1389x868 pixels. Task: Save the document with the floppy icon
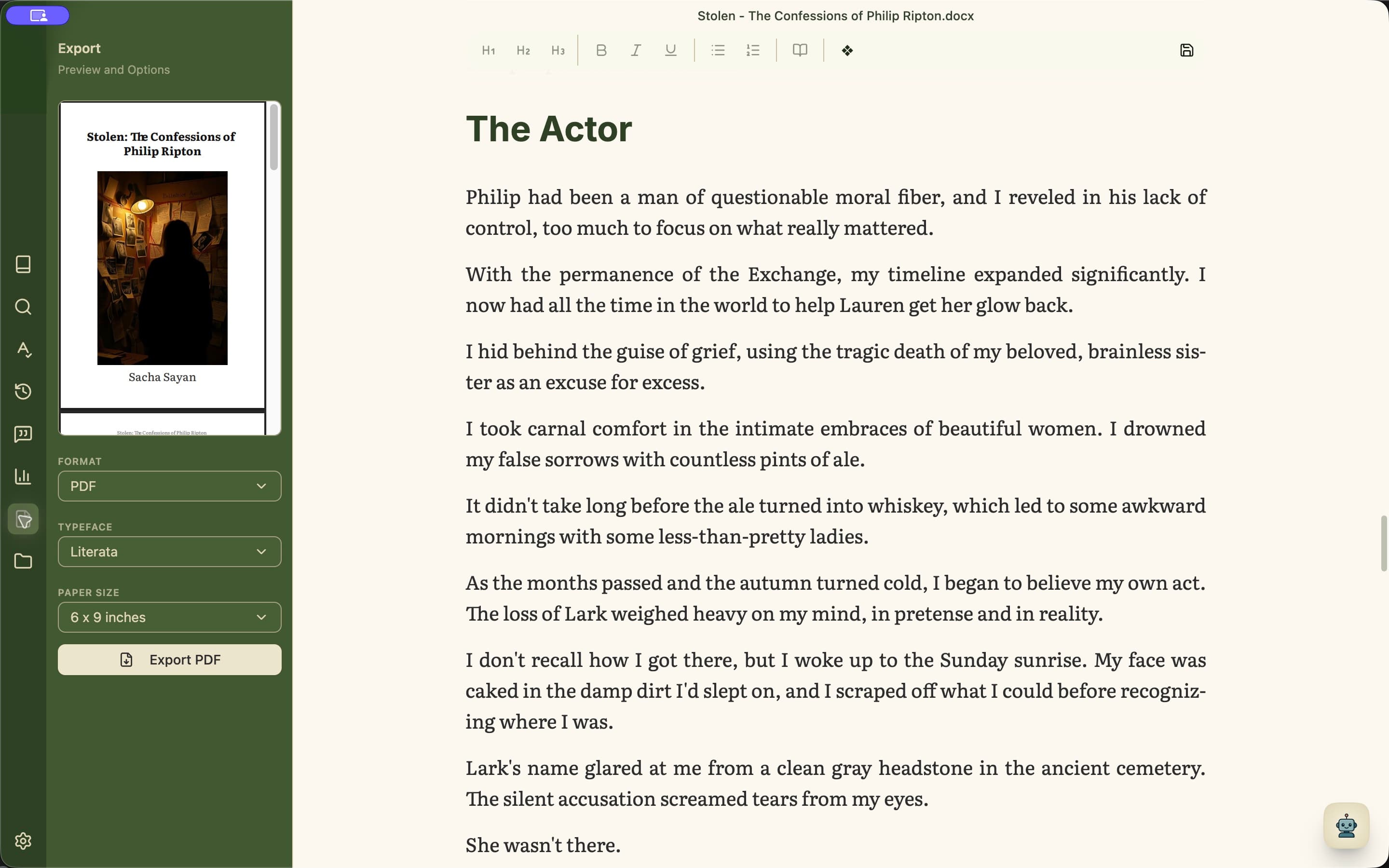pos(1186,51)
